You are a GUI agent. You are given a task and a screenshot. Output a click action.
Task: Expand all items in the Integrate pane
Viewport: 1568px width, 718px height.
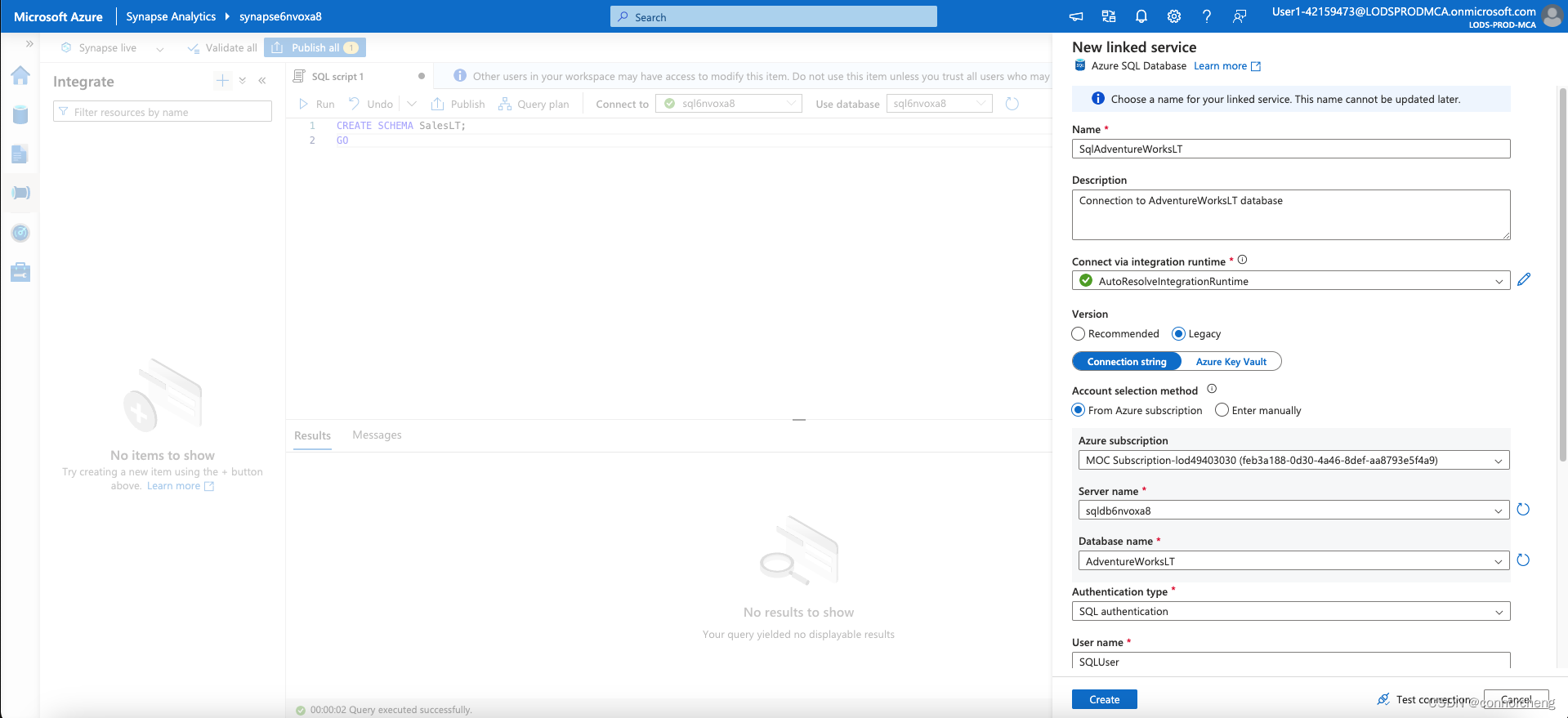coord(243,80)
